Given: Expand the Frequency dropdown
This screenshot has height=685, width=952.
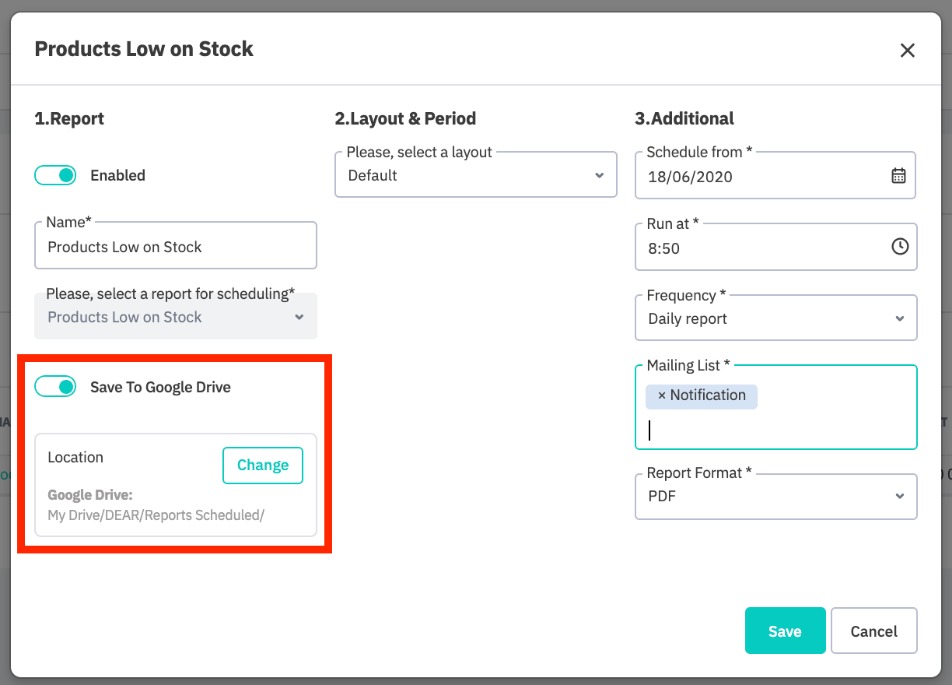Looking at the screenshot, I should (x=775, y=319).
